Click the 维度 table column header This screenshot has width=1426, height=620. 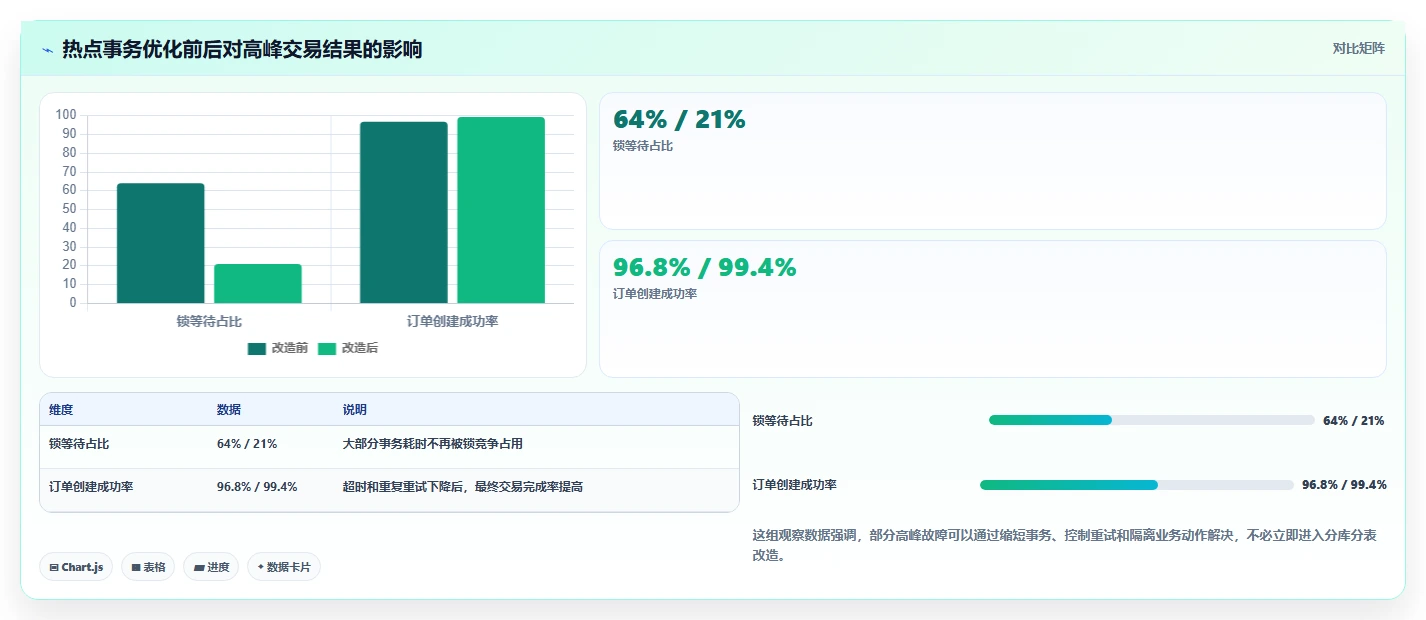coord(61,410)
